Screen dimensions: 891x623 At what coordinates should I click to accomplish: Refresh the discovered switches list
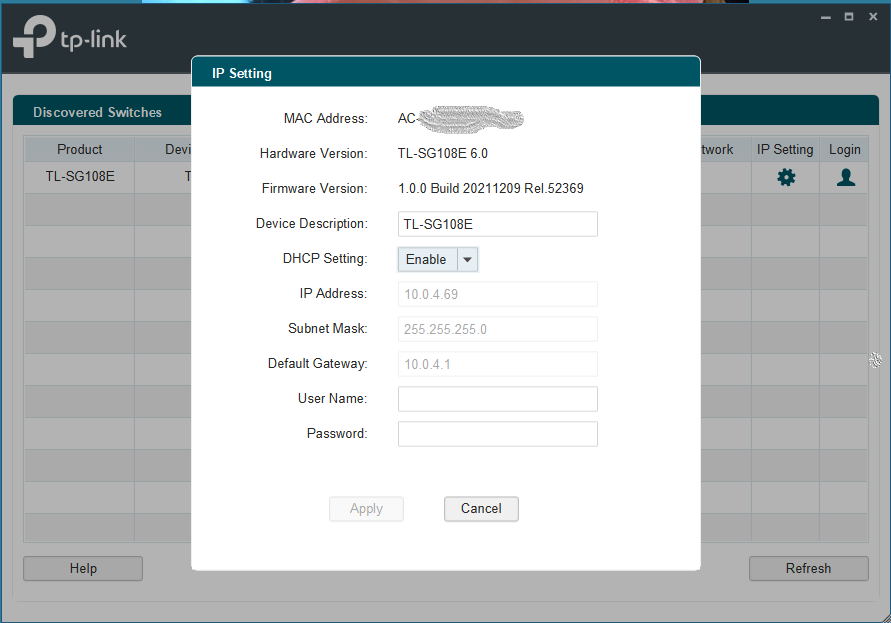point(808,568)
